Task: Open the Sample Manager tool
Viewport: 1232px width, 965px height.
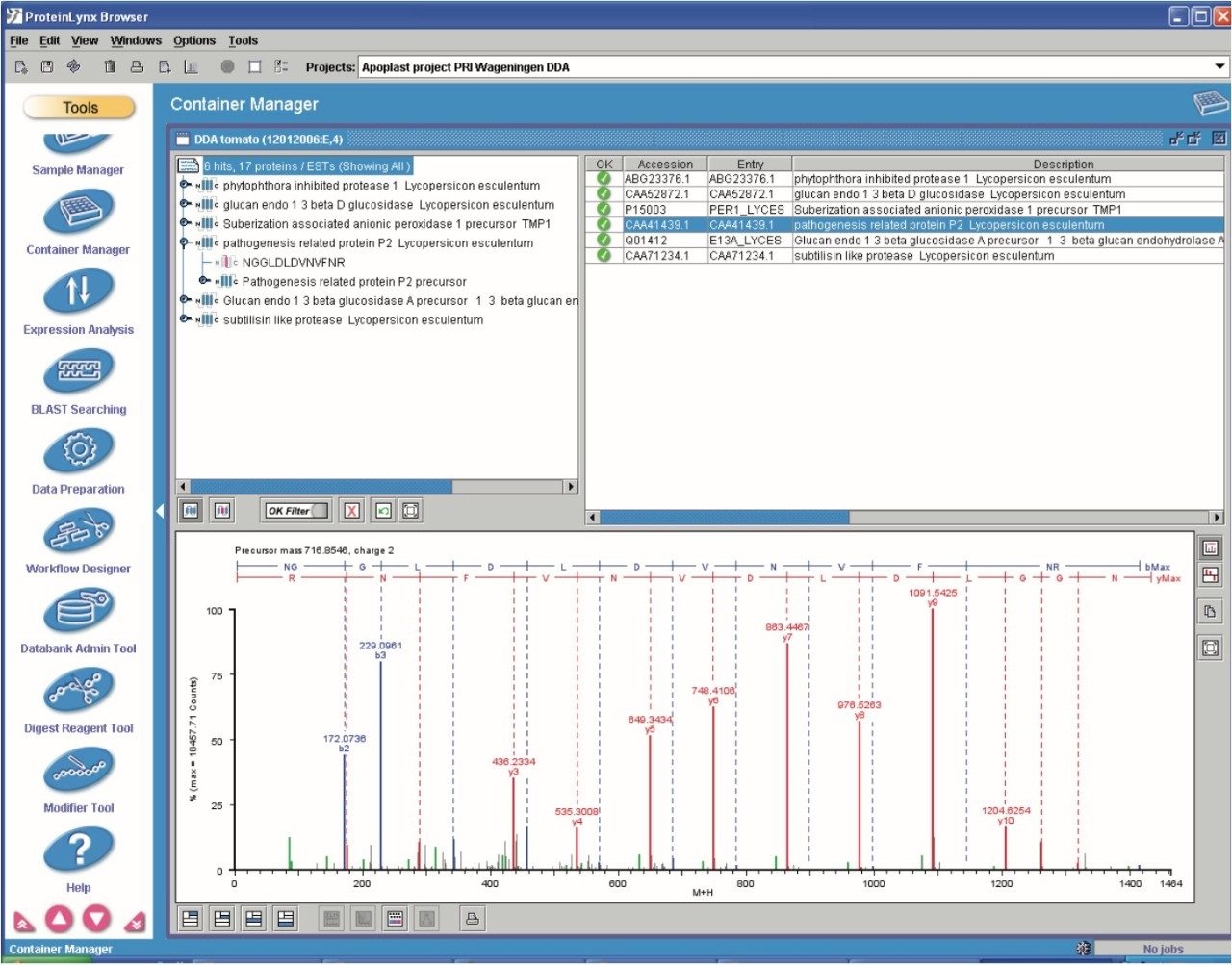Action: [78, 154]
